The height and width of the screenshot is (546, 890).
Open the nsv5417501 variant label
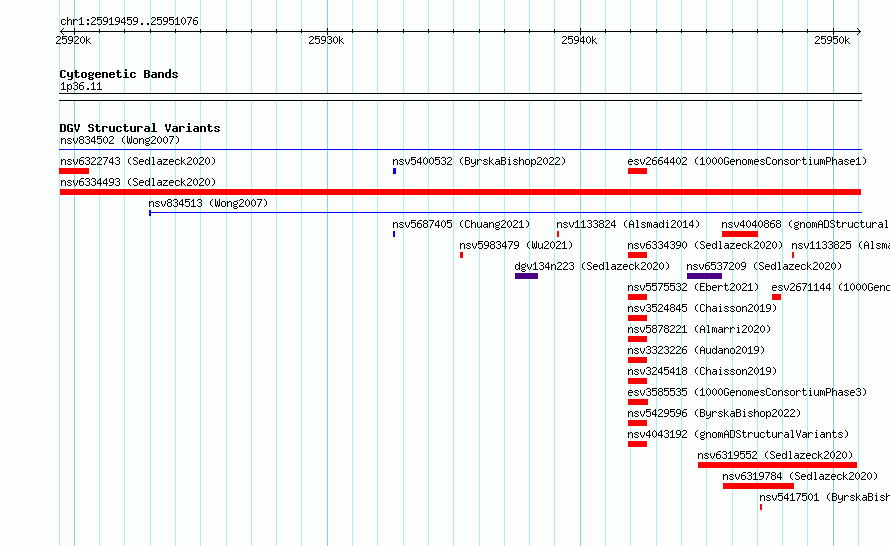(x=824, y=497)
